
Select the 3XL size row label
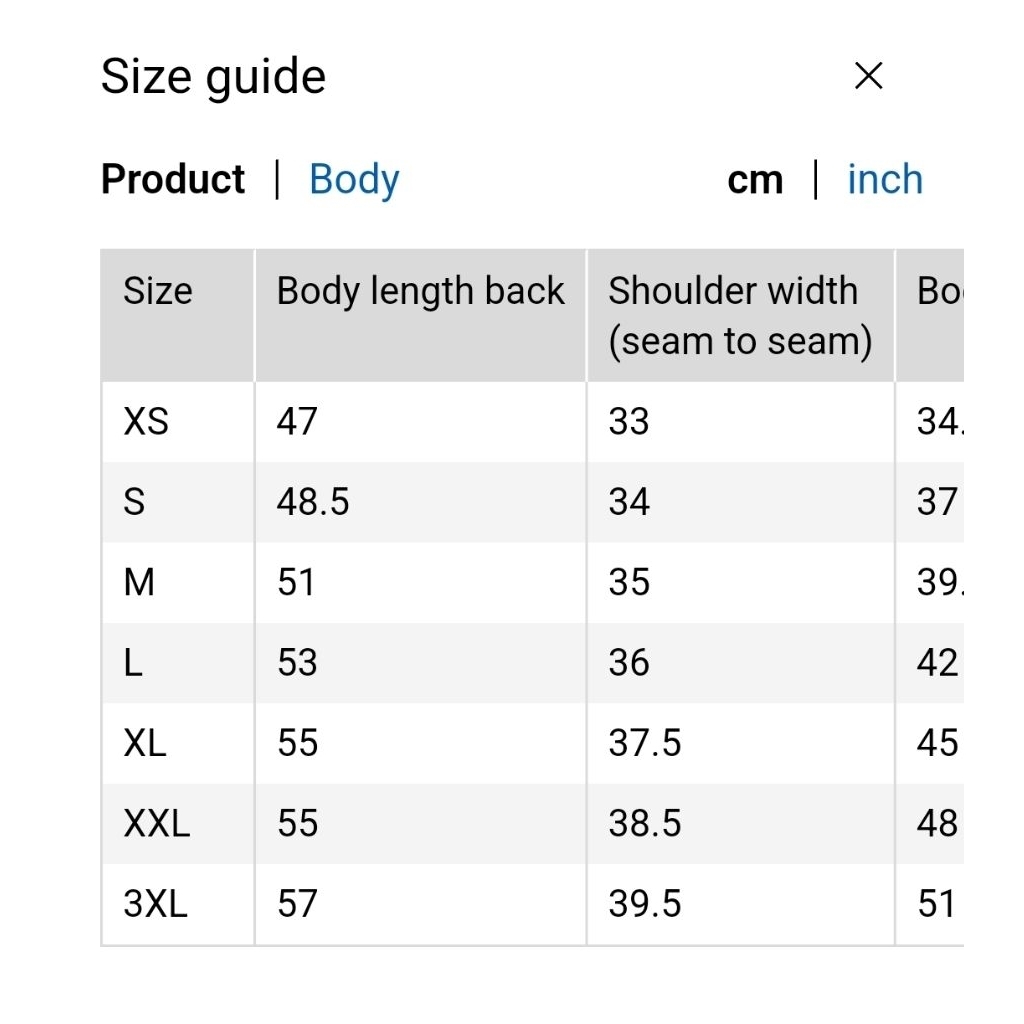coord(155,904)
